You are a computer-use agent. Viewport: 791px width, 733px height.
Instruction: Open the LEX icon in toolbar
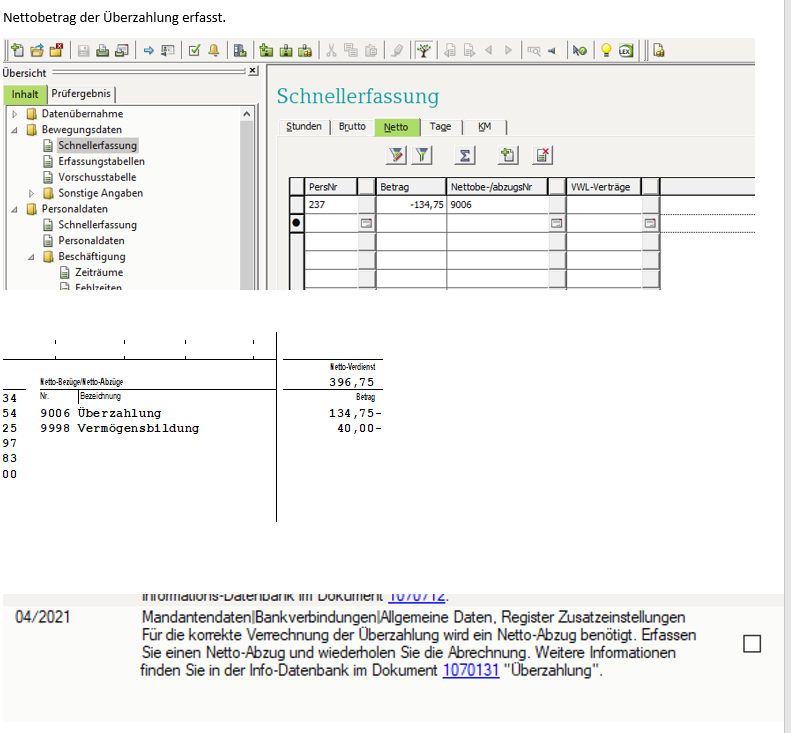point(626,50)
